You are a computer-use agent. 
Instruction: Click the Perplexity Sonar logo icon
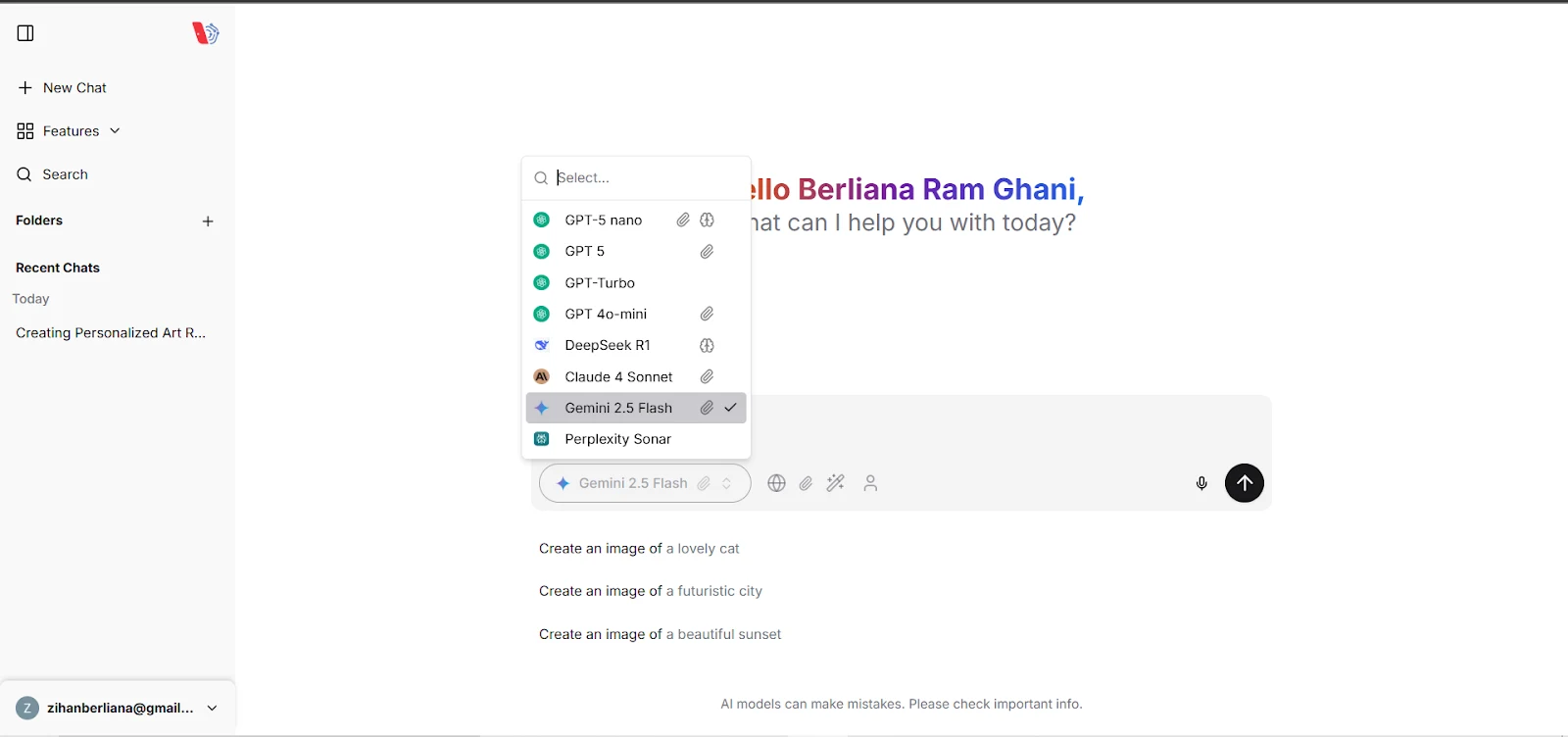(x=541, y=439)
